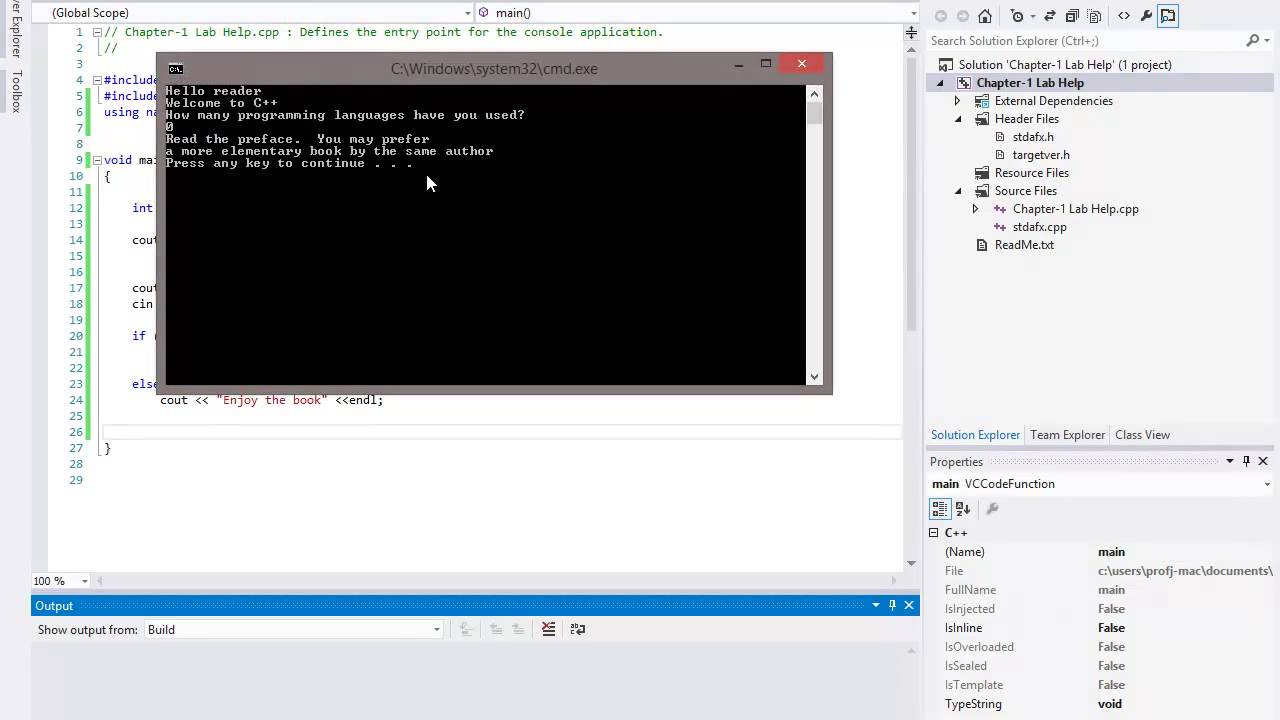Click Find Message in Code icon in Output

tap(465, 629)
